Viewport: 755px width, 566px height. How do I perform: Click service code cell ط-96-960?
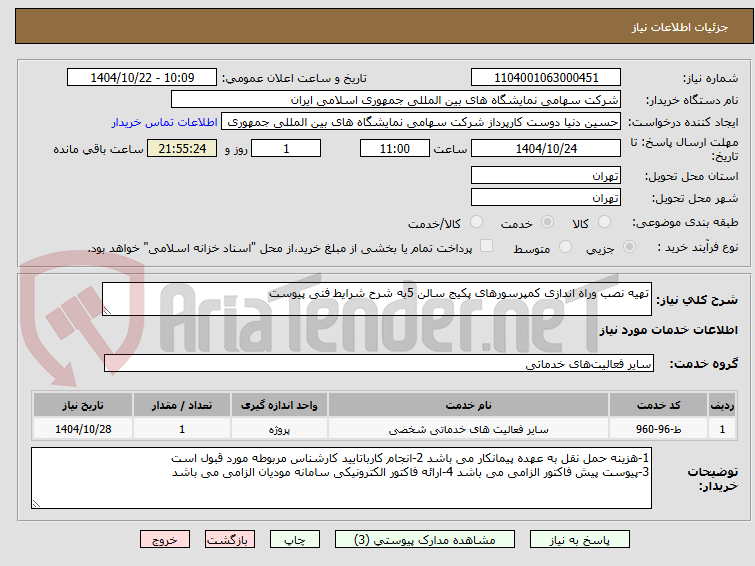pos(658,429)
